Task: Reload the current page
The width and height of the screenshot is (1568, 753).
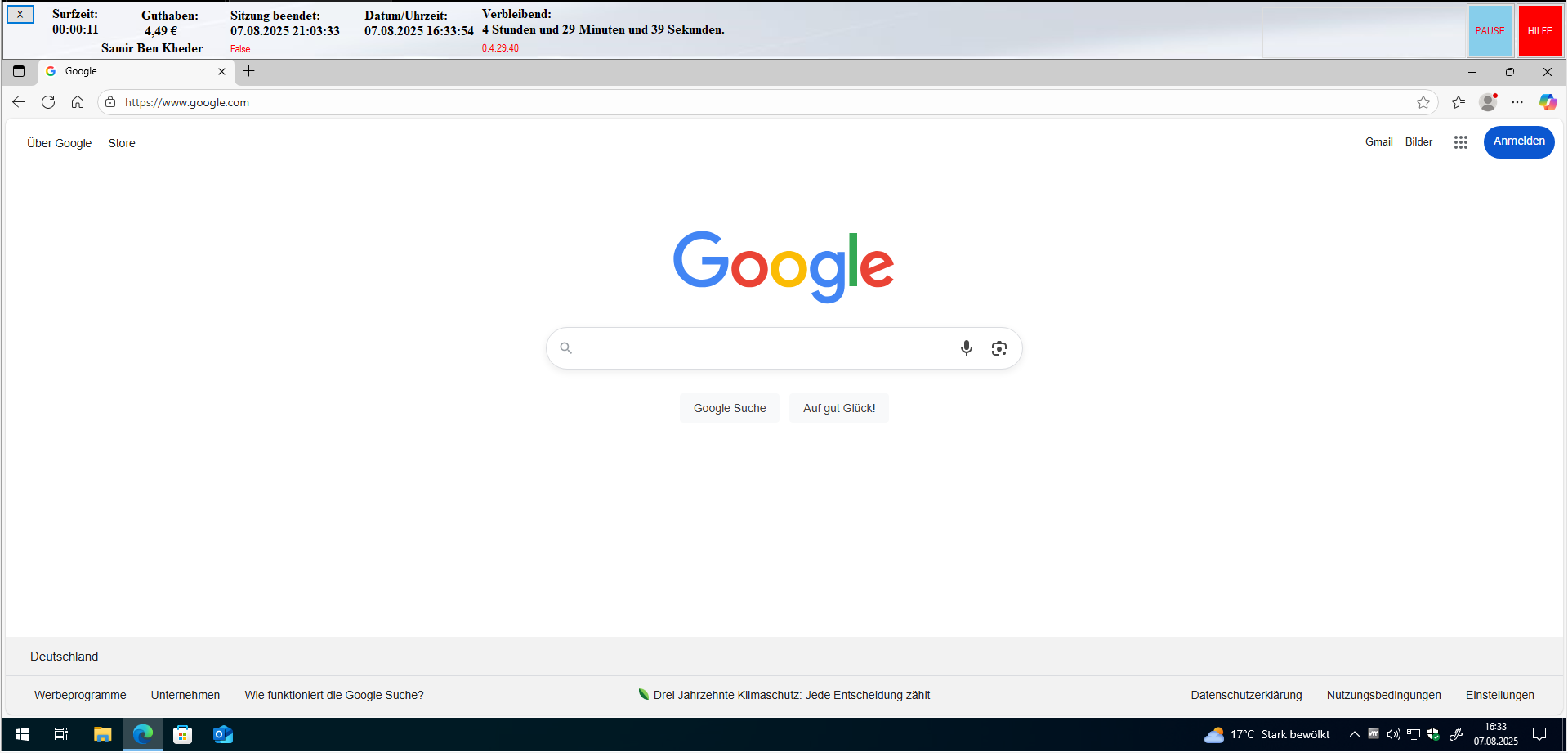Action: (x=48, y=102)
